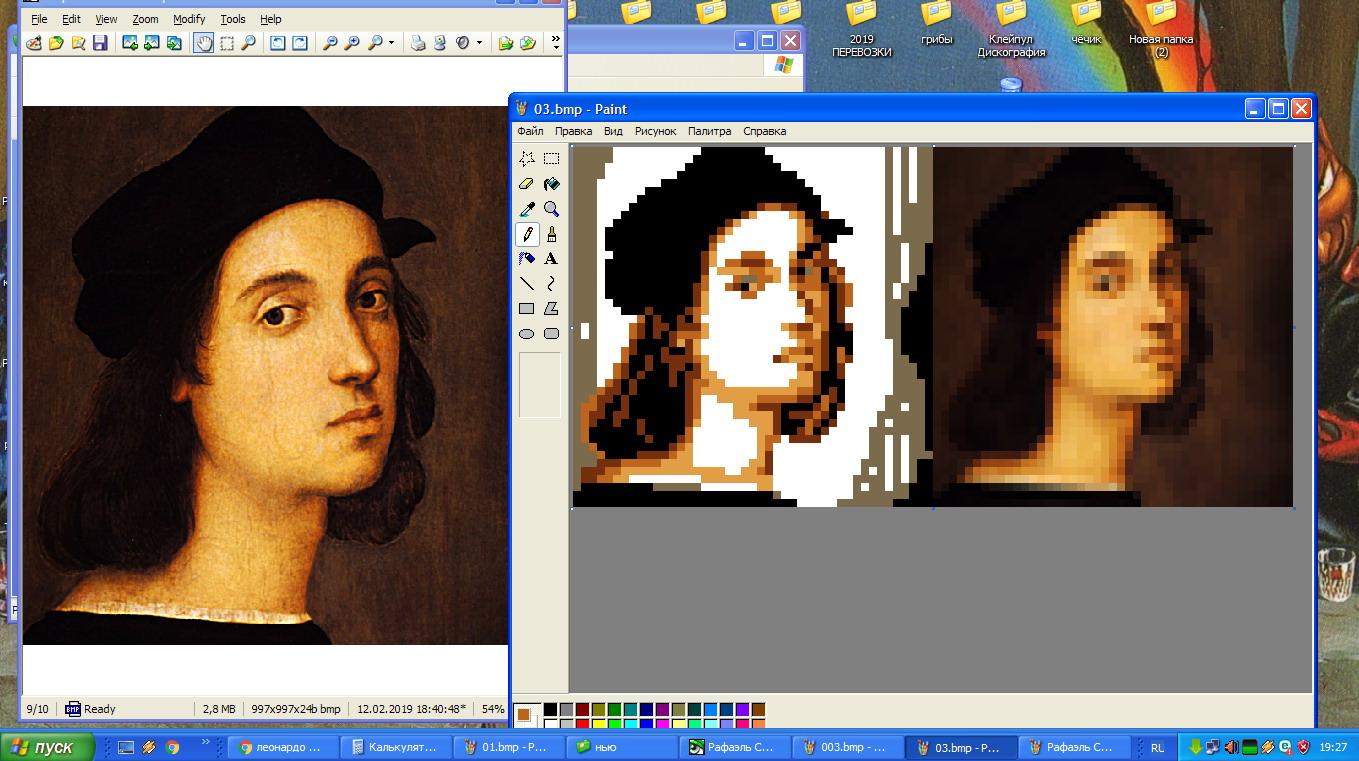Select the Ellipse shape tool
The width and height of the screenshot is (1359, 761).
(527, 334)
